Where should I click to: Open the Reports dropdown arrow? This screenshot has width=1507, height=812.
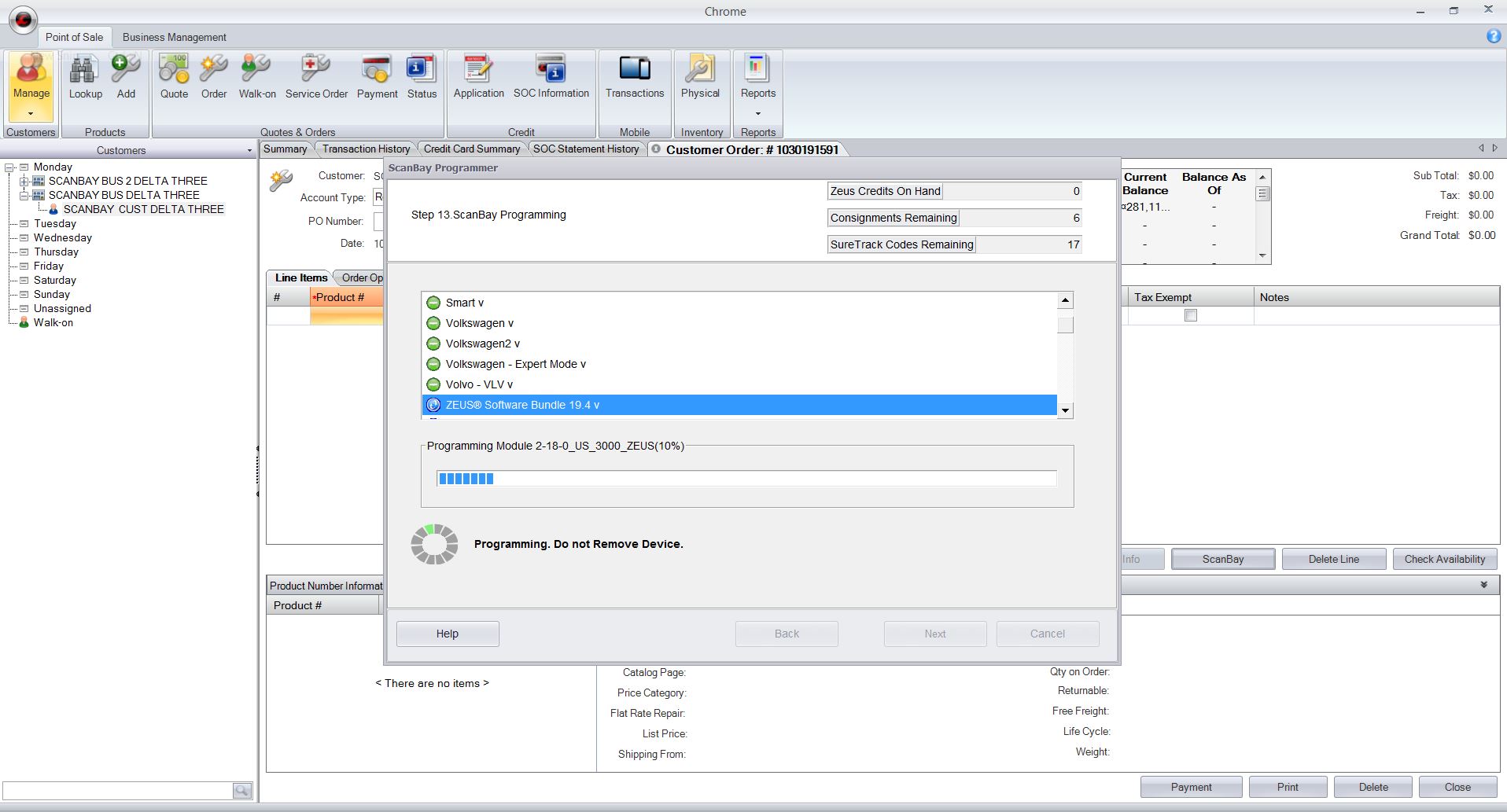click(x=757, y=113)
